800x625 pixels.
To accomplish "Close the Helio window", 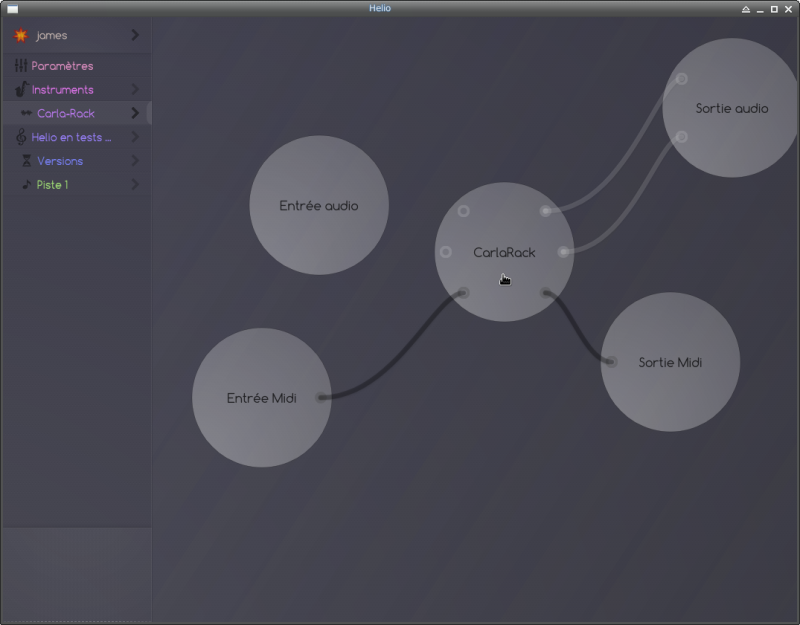I will tap(788, 9).
